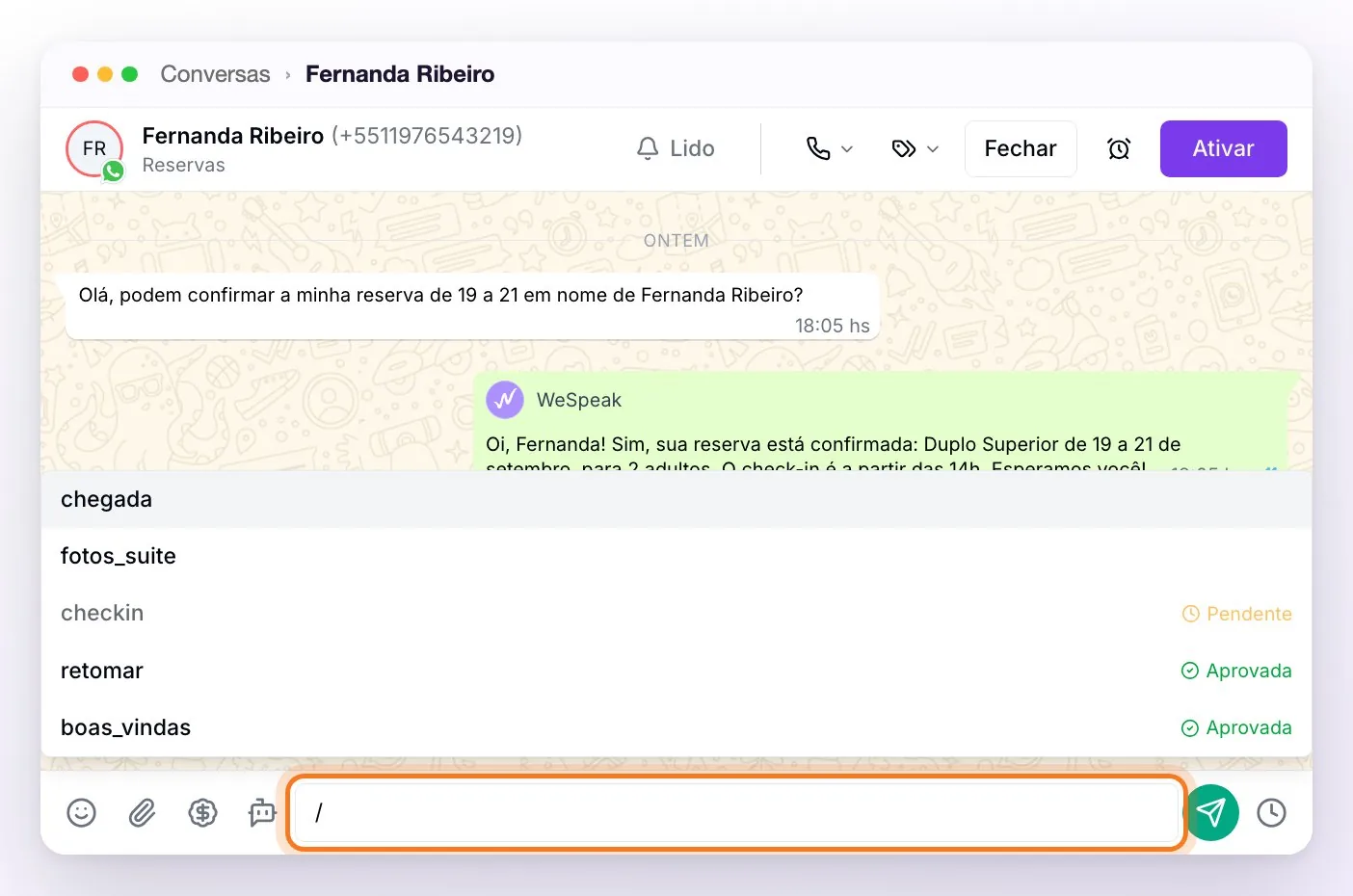Select the chegada quick reply
Screen dimensions: 1353x896
click(676, 499)
